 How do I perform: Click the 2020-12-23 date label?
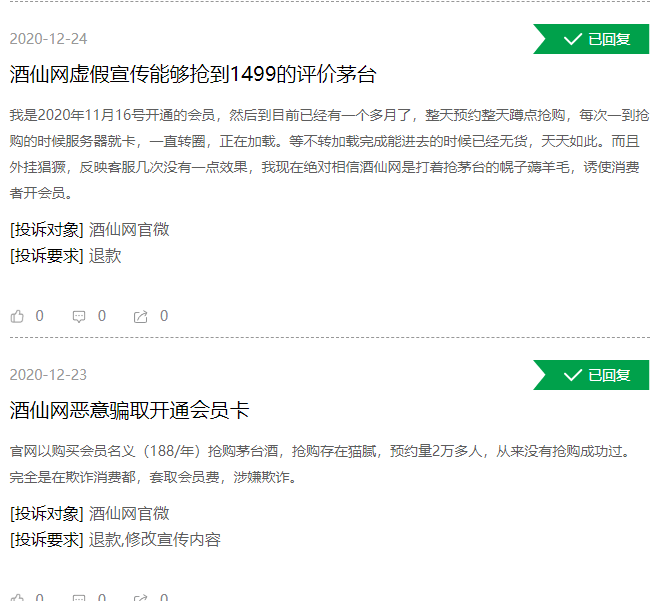click(48, 375)
